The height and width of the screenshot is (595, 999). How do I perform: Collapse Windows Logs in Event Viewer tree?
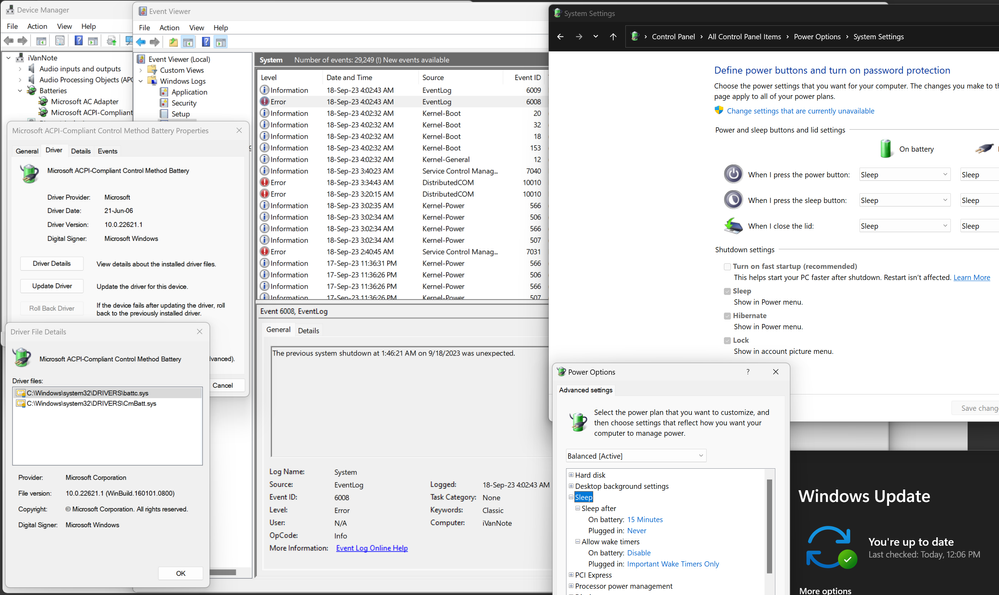point(141,82)
